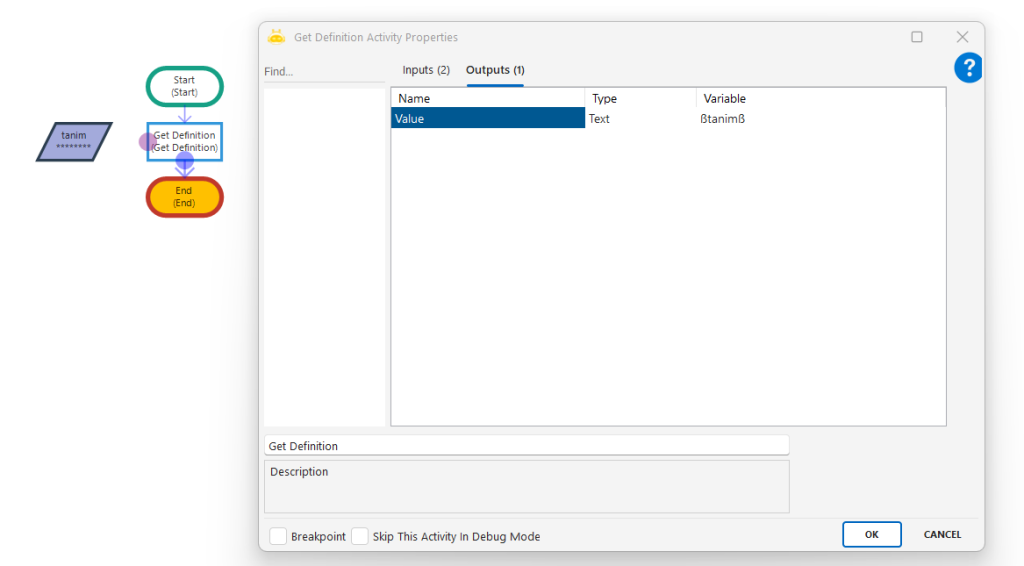Click the Find search field
Viewport: 1024px width, 566px height.
323,72
